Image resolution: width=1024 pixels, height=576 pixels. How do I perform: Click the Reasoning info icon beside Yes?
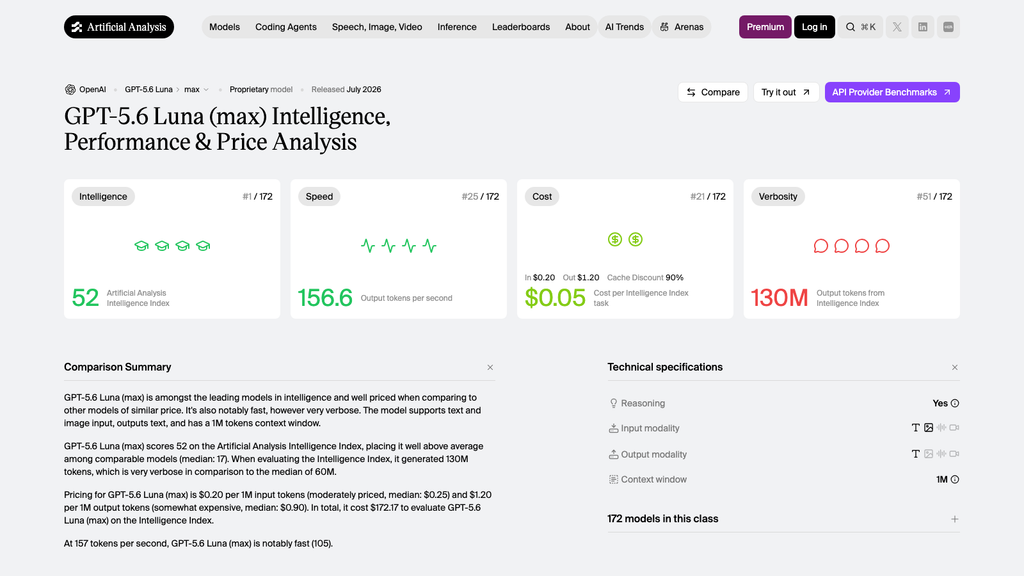pyautogui.click(x=955, y=403)
